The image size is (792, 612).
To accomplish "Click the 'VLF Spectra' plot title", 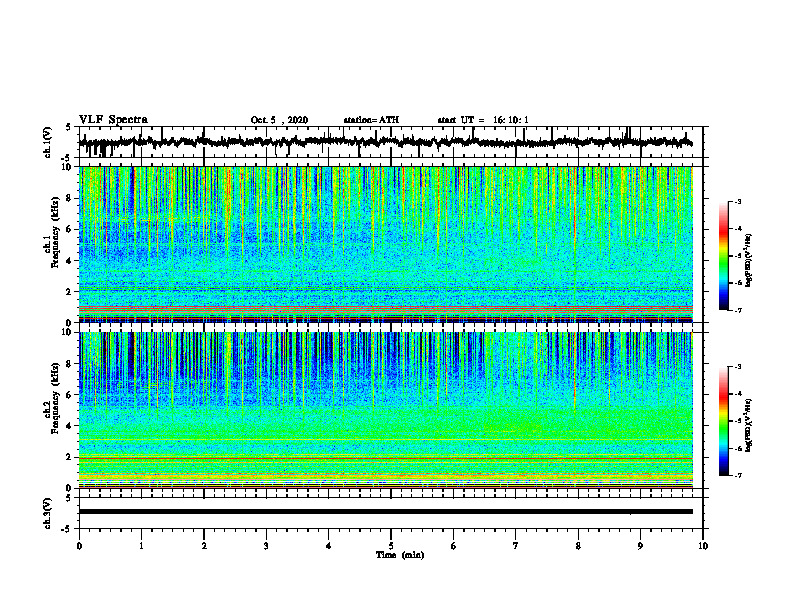I will pyautogui.click(x=114, y=120).
